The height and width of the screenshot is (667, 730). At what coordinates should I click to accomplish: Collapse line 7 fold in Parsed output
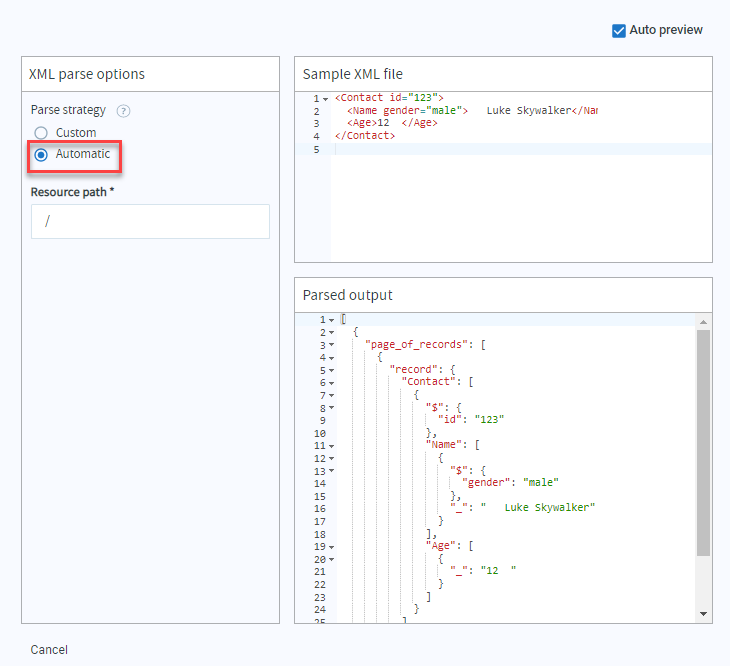pos(331,396)
